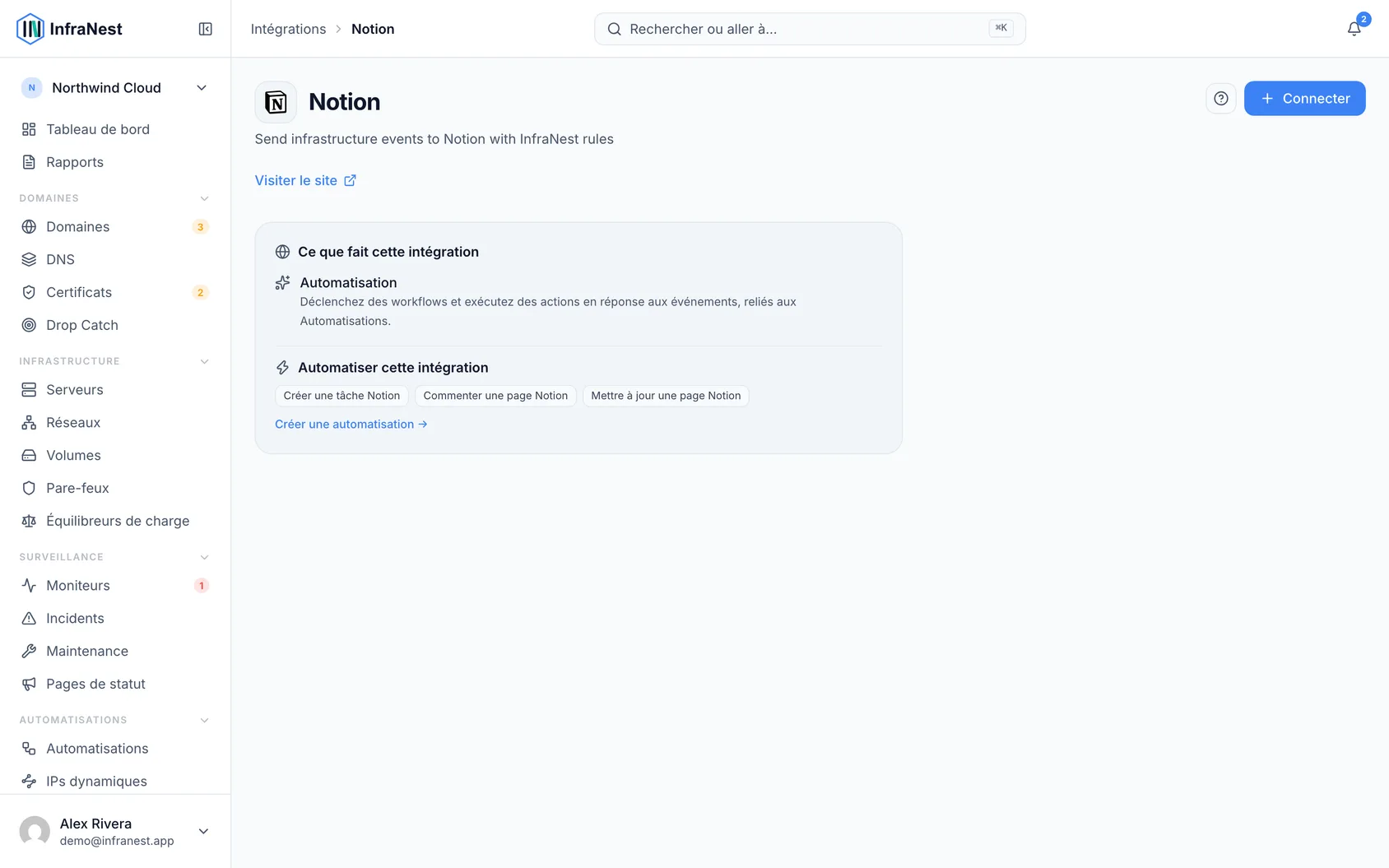
Task: Click the IPs dynamiques icon
Action: coord(29,781)
